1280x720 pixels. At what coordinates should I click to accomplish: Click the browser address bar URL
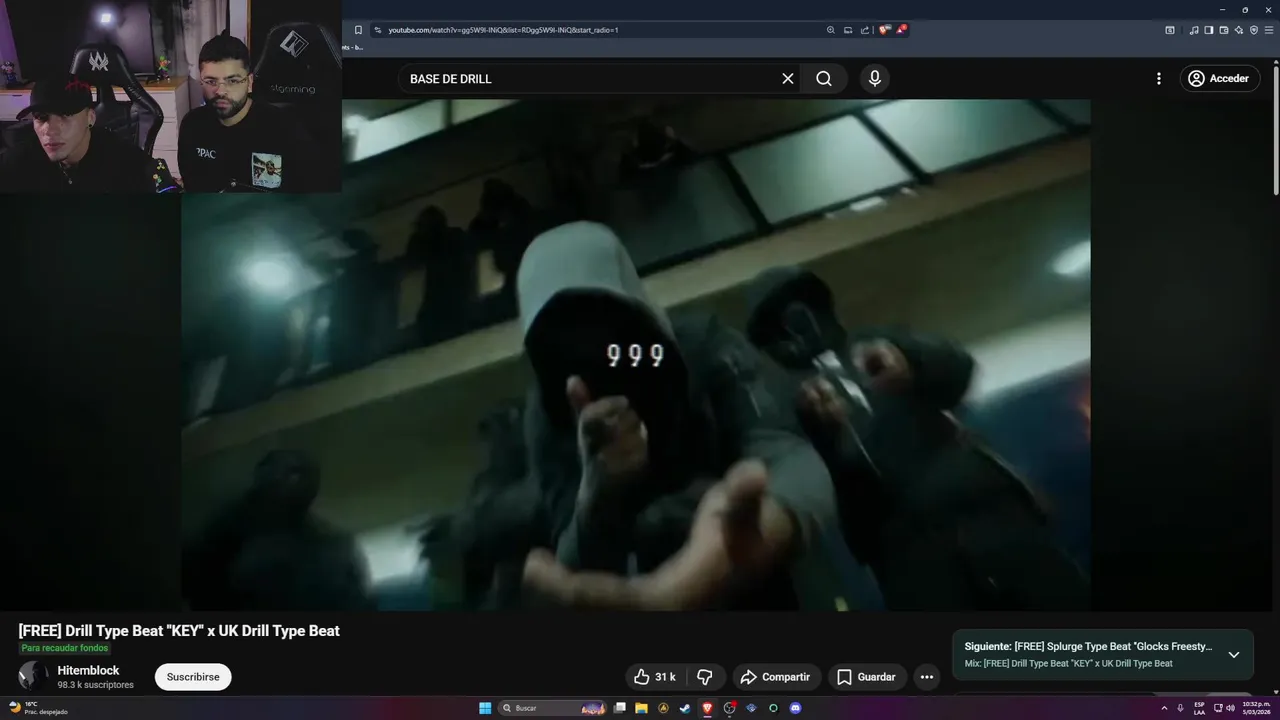pyautogui.click(x=503, y=30)
